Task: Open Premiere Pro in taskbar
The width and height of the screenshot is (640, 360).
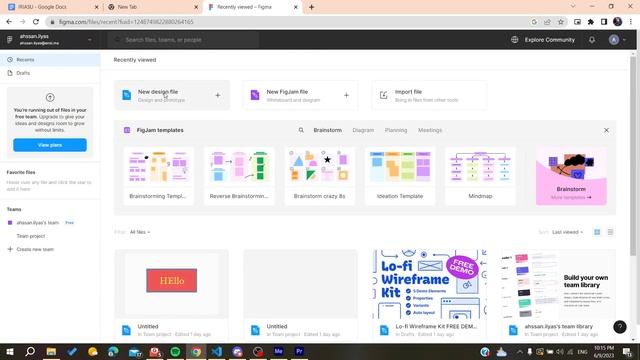Action: pos(299,351)
